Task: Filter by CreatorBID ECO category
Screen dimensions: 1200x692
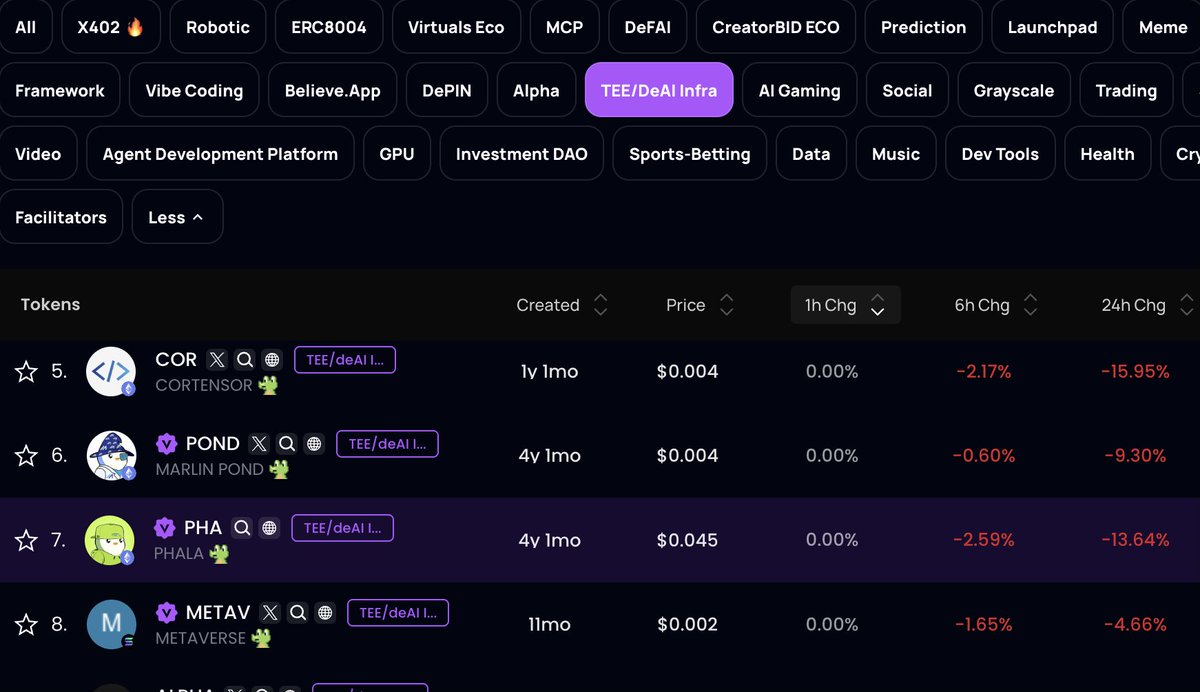Action: pos(776,27)
